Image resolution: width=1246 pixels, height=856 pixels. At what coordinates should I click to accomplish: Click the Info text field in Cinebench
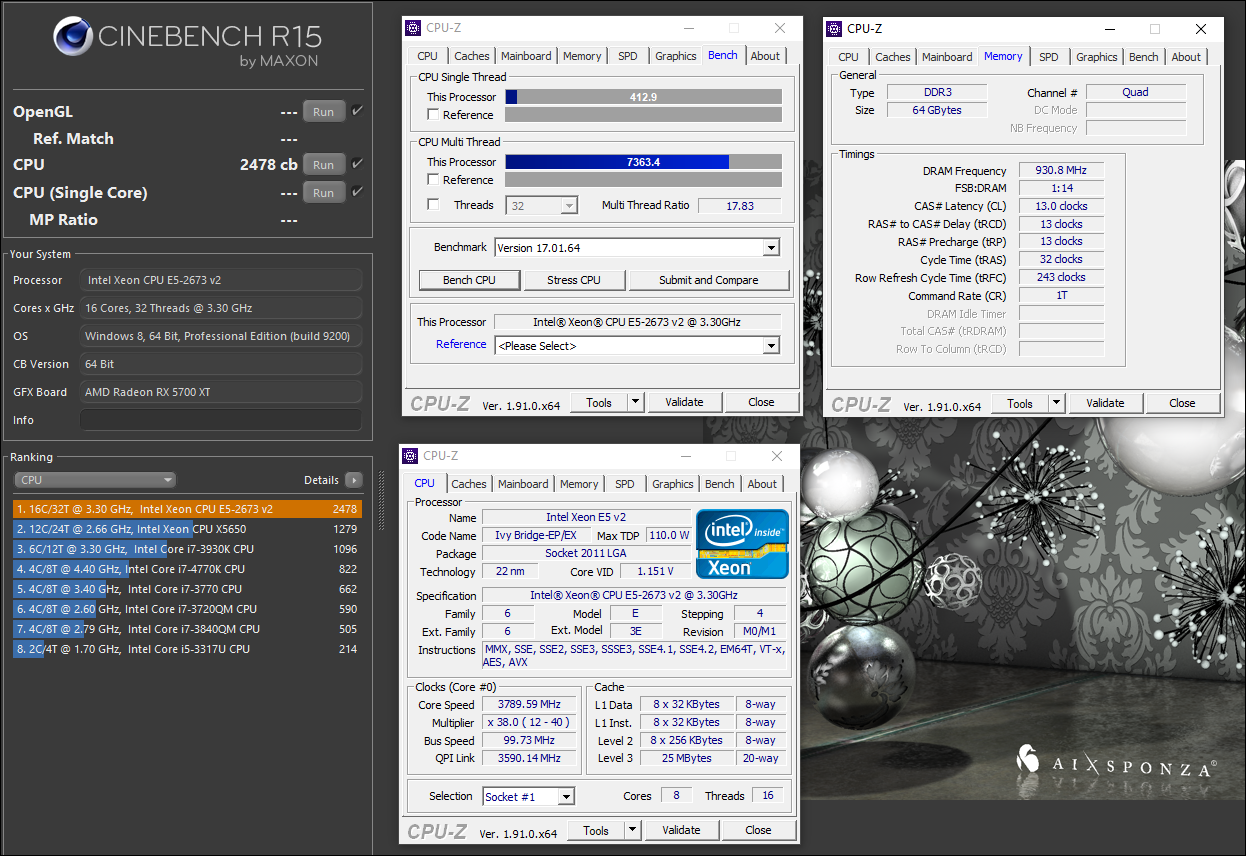click(x=221, y=420)
